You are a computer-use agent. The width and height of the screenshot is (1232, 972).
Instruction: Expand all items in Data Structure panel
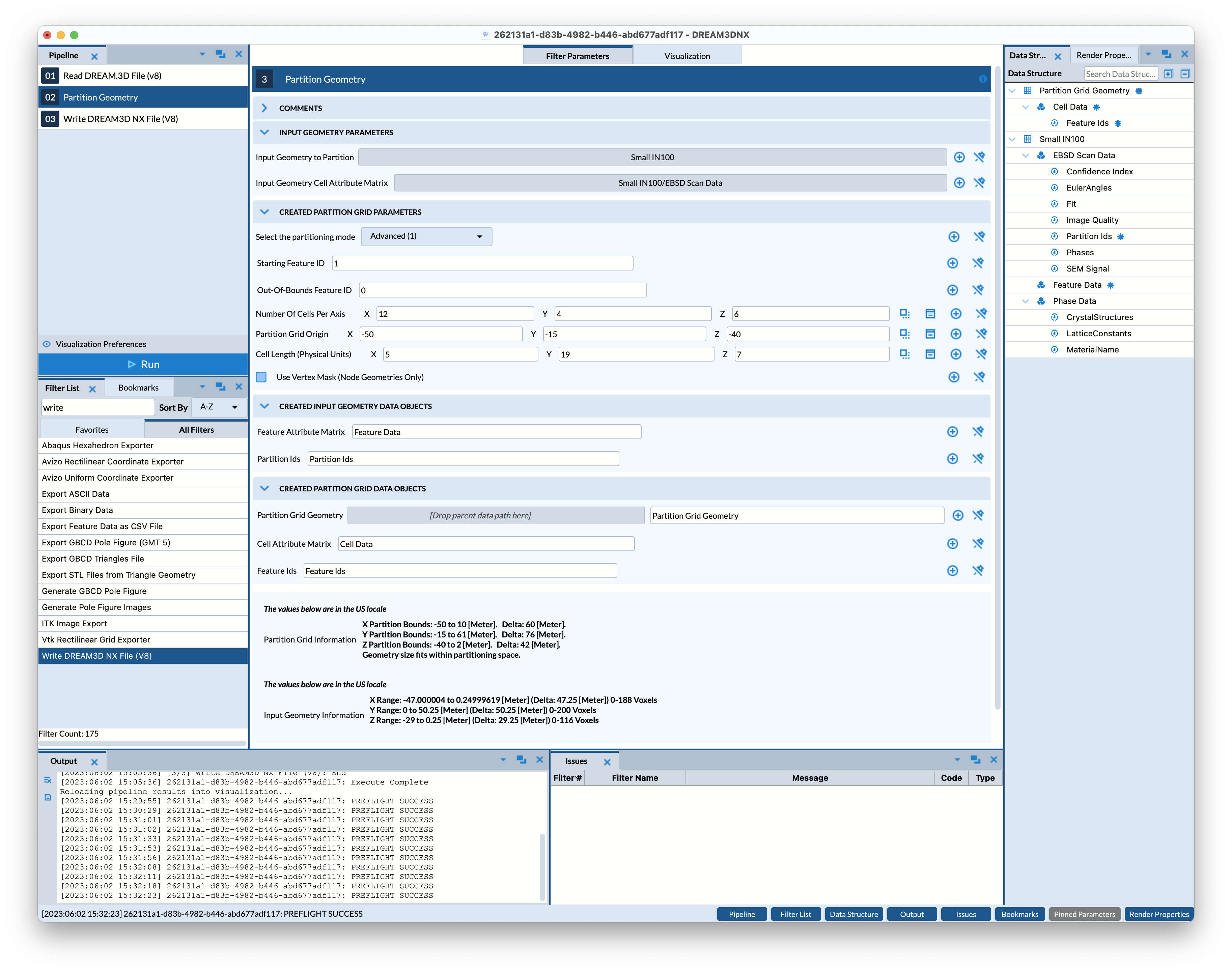1168,74
